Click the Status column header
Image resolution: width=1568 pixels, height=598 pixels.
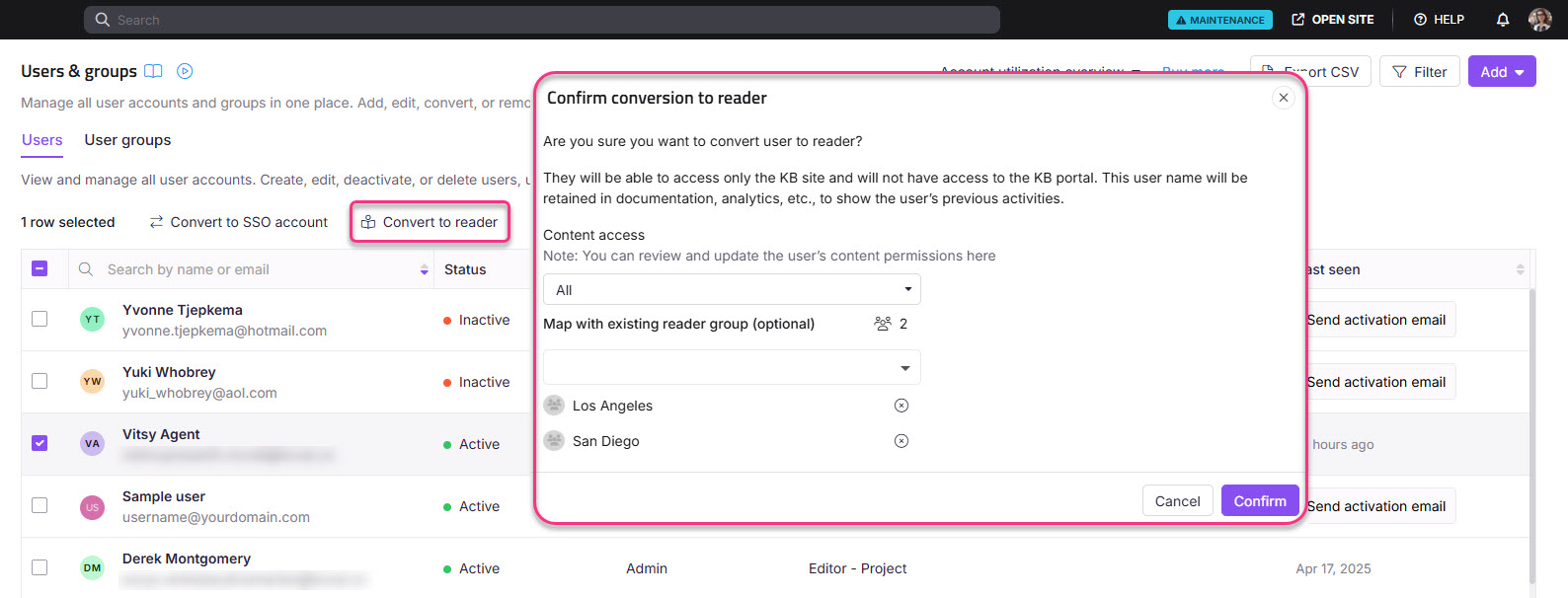tap(465, 269)
